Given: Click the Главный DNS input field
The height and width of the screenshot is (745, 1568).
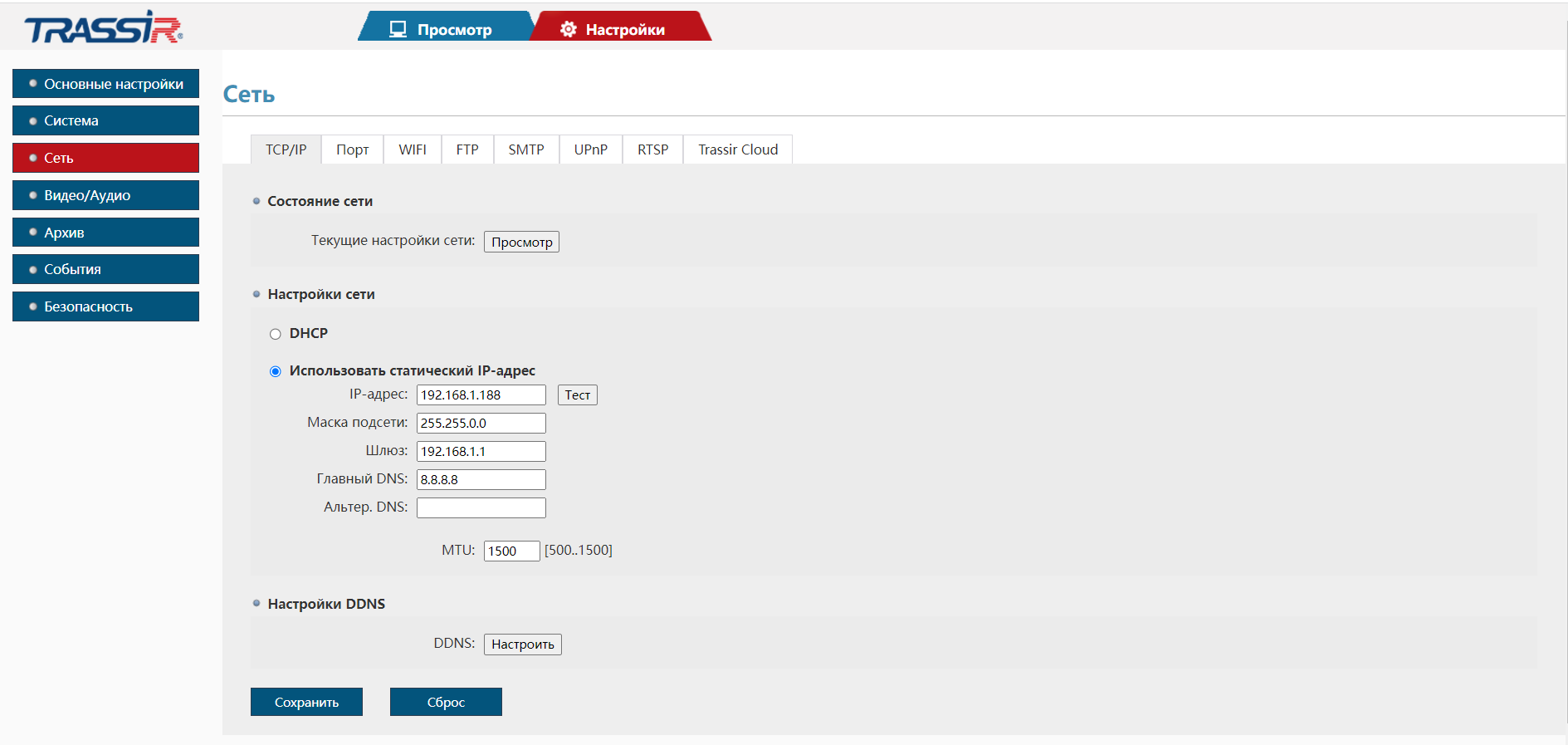Looking at the screenshot, I should [481, 479].
